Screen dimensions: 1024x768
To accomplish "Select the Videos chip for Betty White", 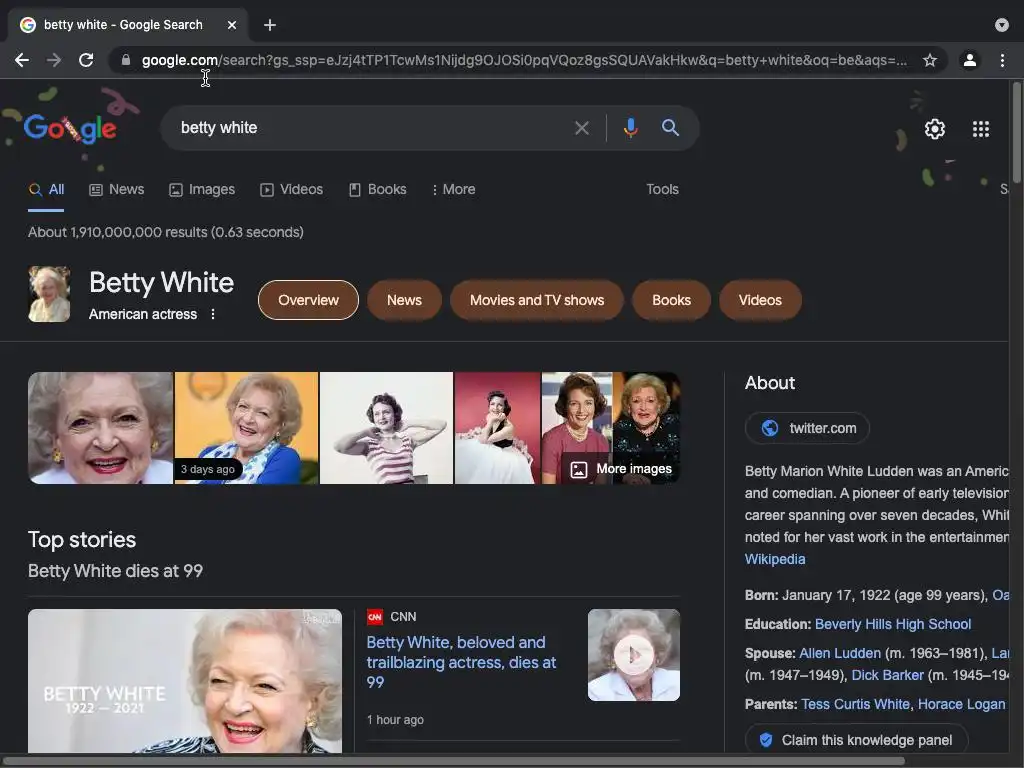I will point(760,300).
